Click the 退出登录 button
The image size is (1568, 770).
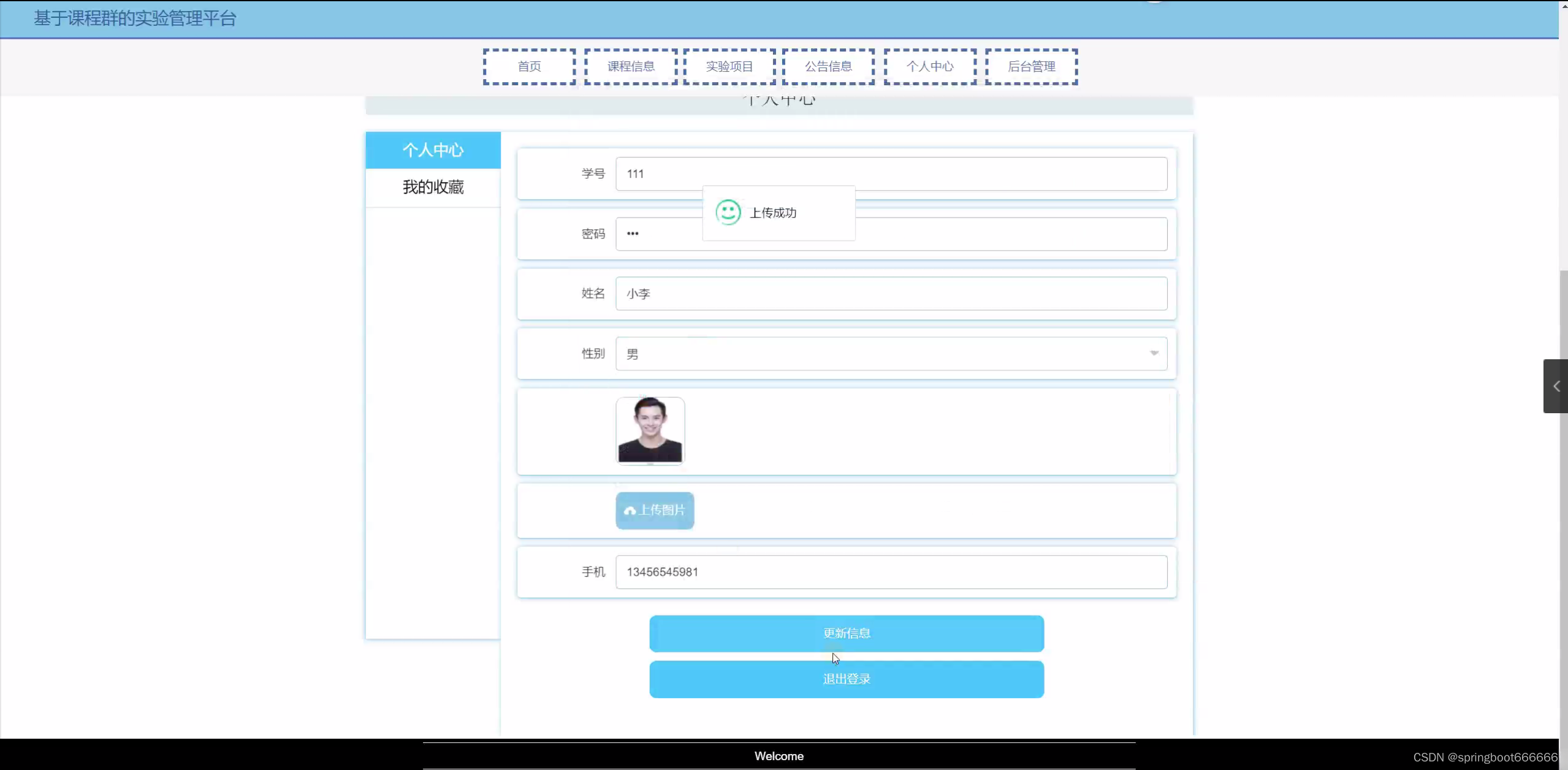[847, 679]
